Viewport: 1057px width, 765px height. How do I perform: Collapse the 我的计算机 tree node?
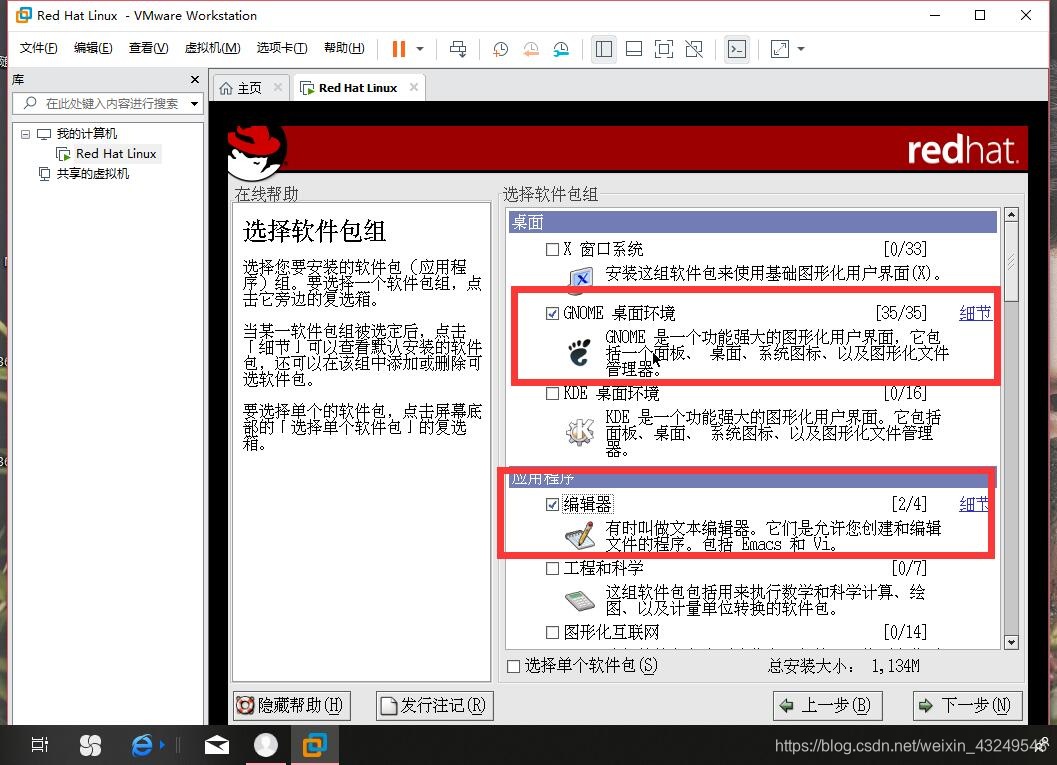click(x=26, y=133)
